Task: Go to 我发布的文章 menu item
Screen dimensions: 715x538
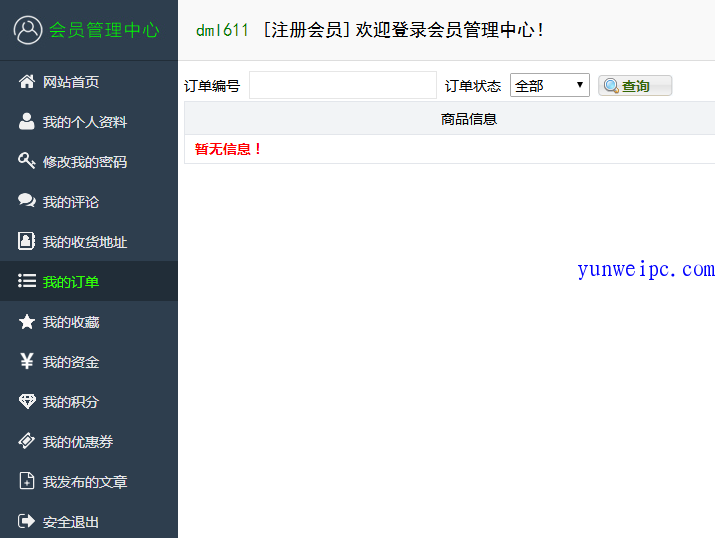Action: pyautogui.click(x=84, y=482)
